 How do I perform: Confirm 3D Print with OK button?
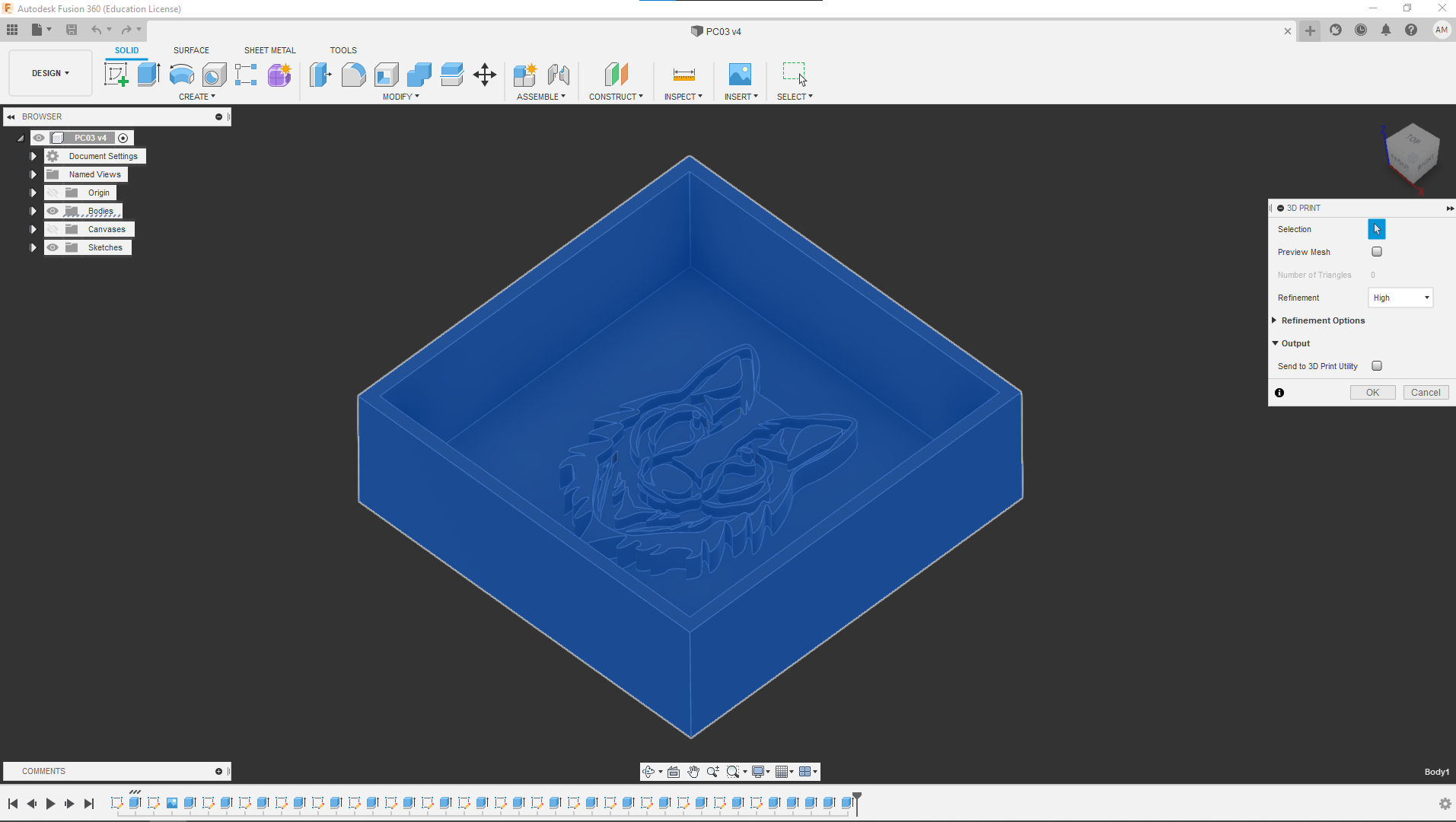coord(1372,393)
